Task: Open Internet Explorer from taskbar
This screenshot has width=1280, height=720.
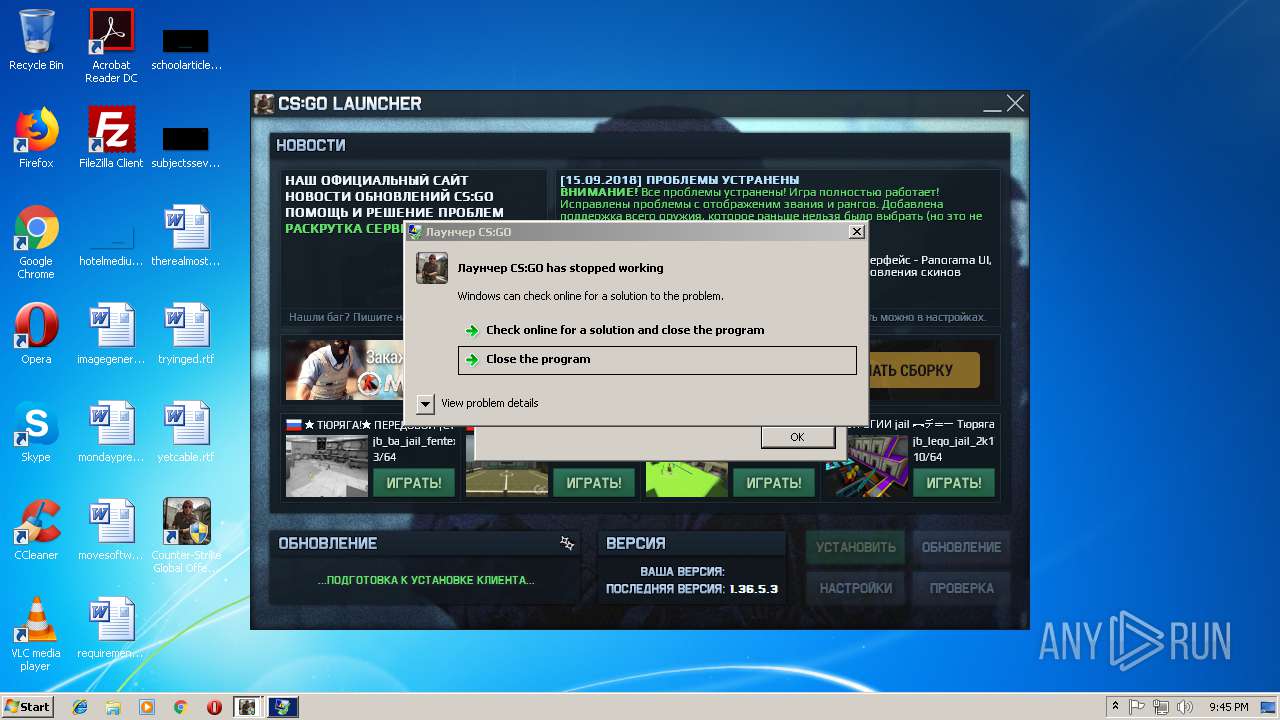Action: click(80, 707)
